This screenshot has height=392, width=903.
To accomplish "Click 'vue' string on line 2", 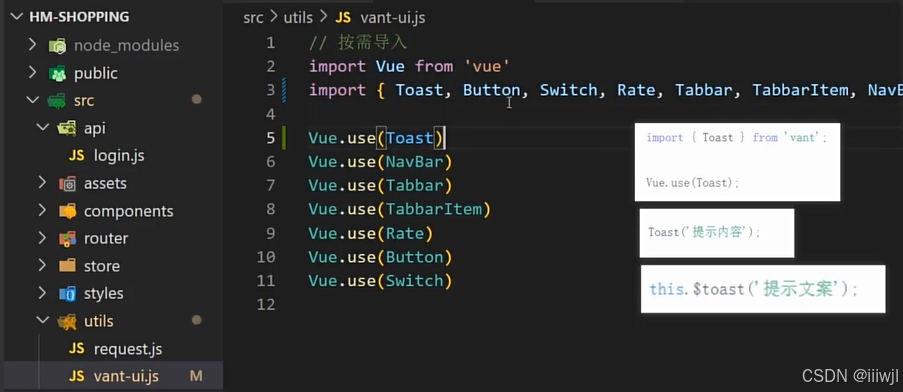I will [x=487, y=66].
